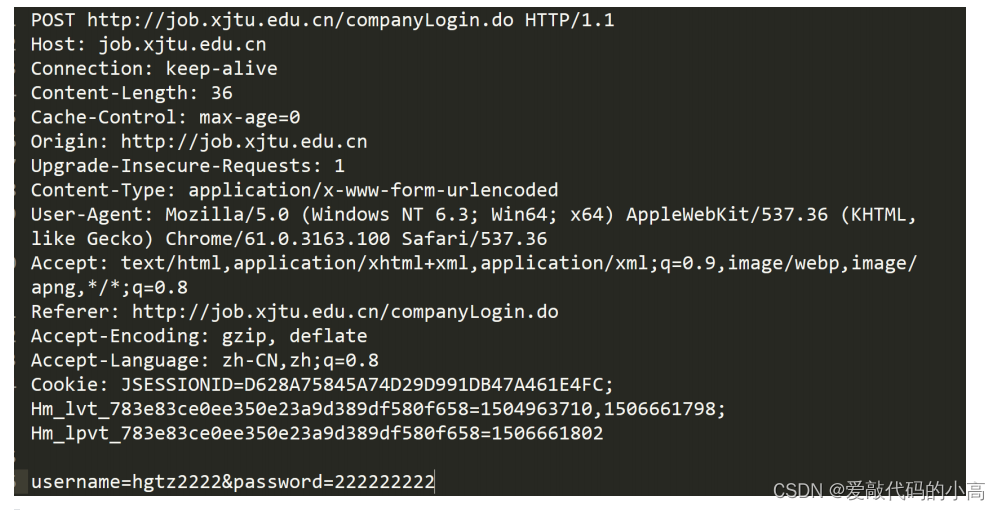The width and height of the screenshot is (1000, 510).
Task: Click the POST request URL line
Action: click(x=323, y=20)
